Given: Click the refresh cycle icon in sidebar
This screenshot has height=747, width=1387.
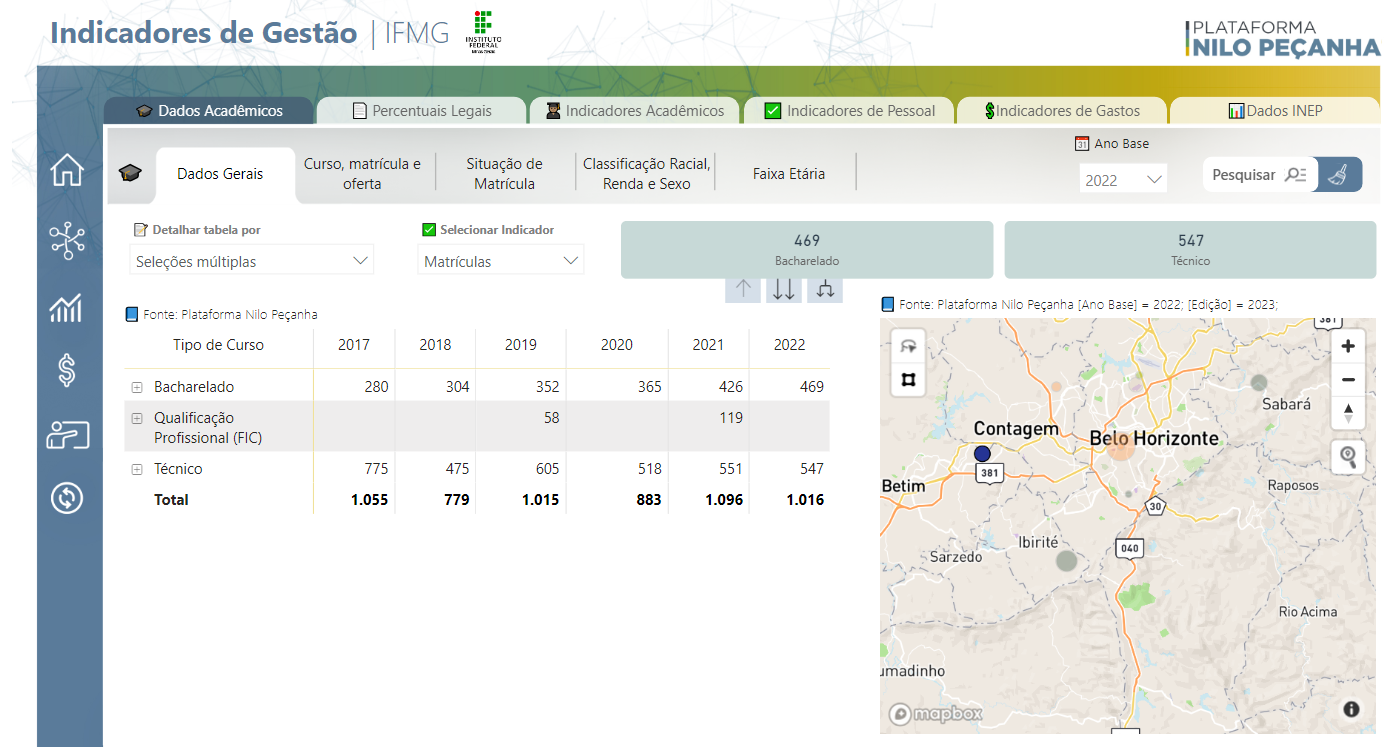Looking at the screenshot, I should tap(66, 497).
